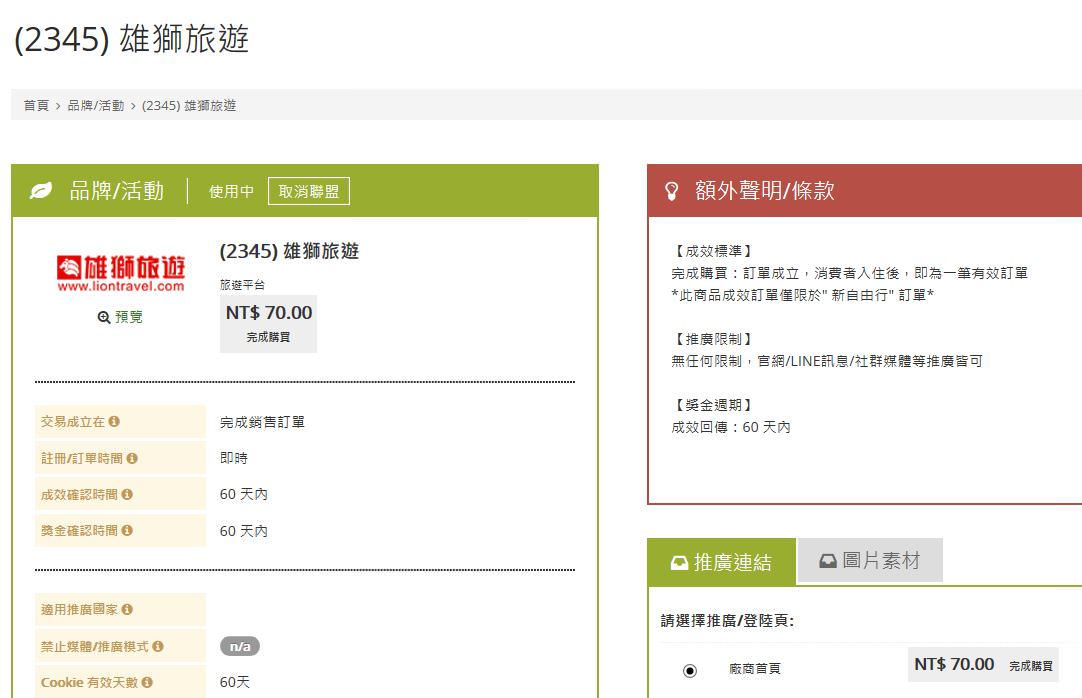Click the inbox icon on 圖片素材 tab

pos(827,561)
